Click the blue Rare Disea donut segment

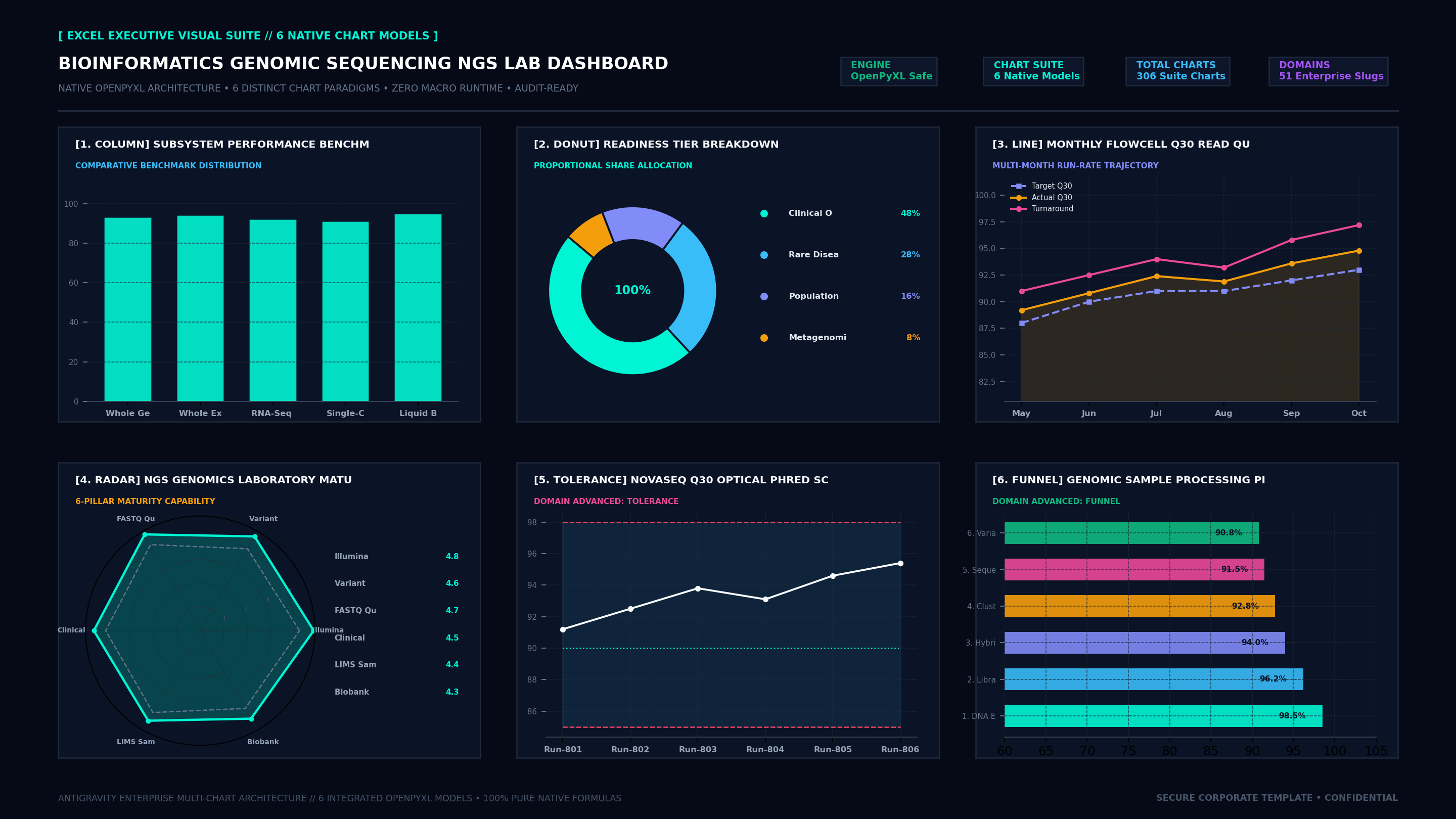point(695,288)
